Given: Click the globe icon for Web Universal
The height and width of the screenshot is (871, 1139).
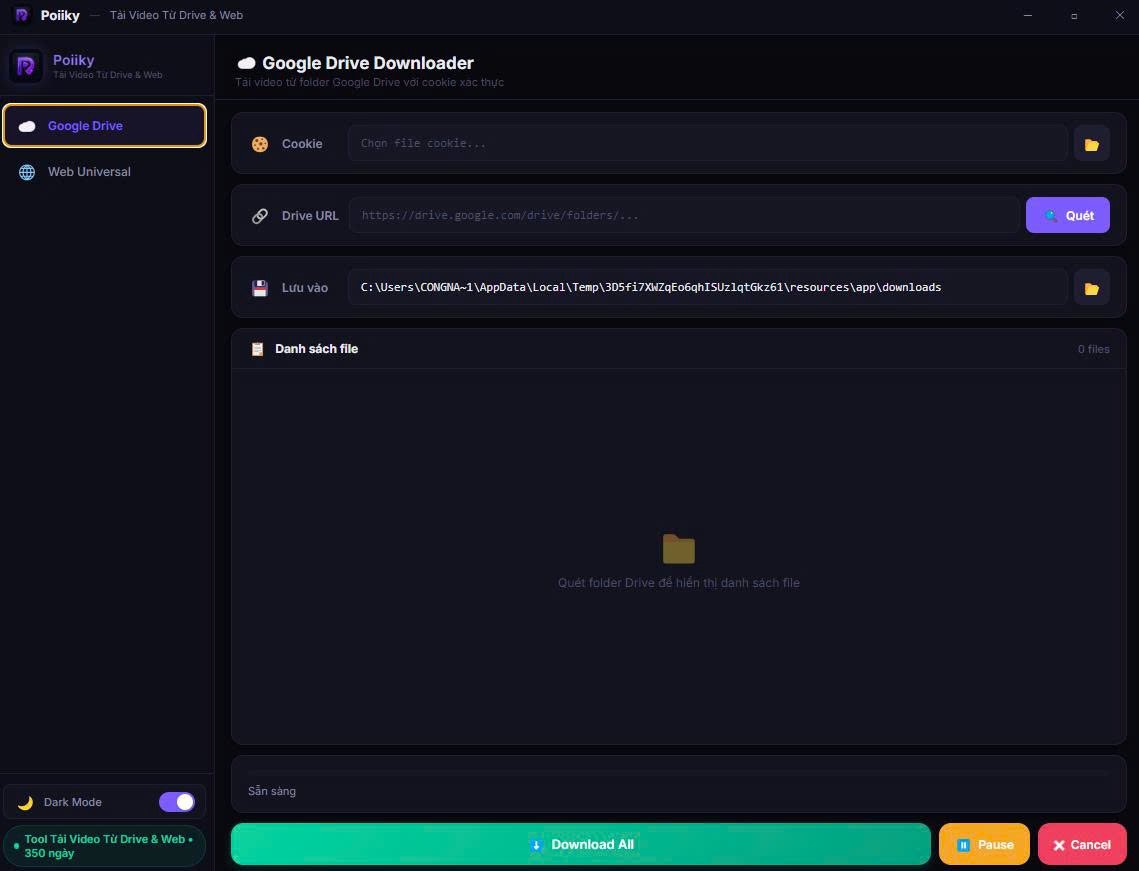Looking at the screenshot, I should pyautogui.click(x=27, y=172).
